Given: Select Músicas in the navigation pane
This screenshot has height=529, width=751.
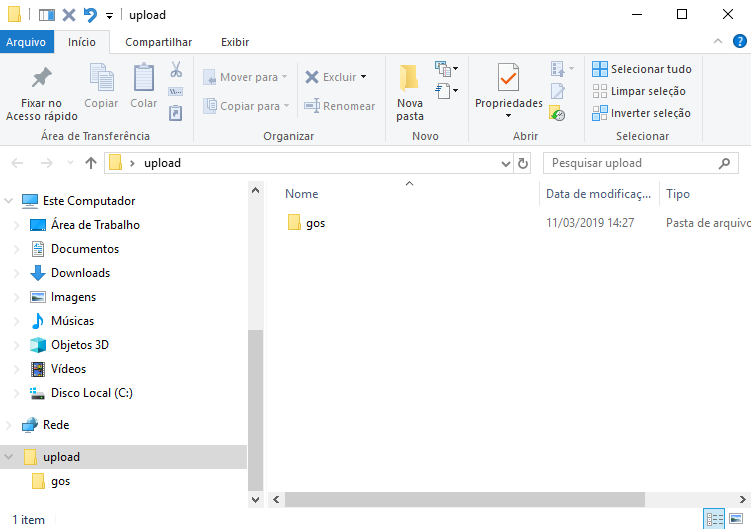Looking at the screenshot, I should tap(72, 321).
